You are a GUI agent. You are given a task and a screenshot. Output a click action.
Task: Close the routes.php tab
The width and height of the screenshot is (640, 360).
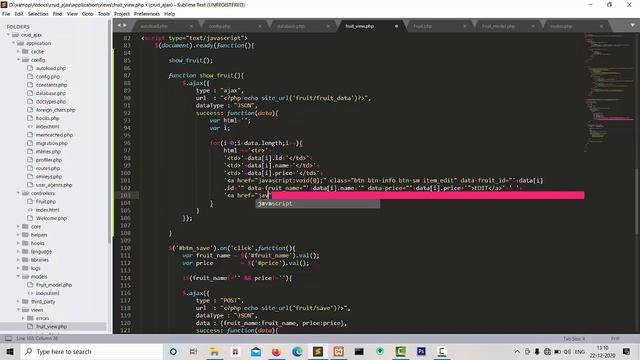pyautogui.click(x=601, y=26)
